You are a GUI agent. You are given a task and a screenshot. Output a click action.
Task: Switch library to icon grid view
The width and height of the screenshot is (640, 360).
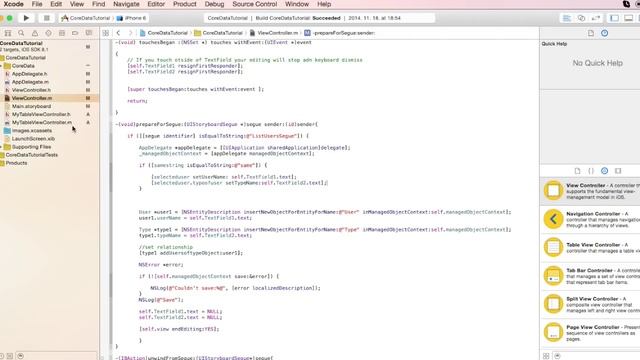click(546, 356)
